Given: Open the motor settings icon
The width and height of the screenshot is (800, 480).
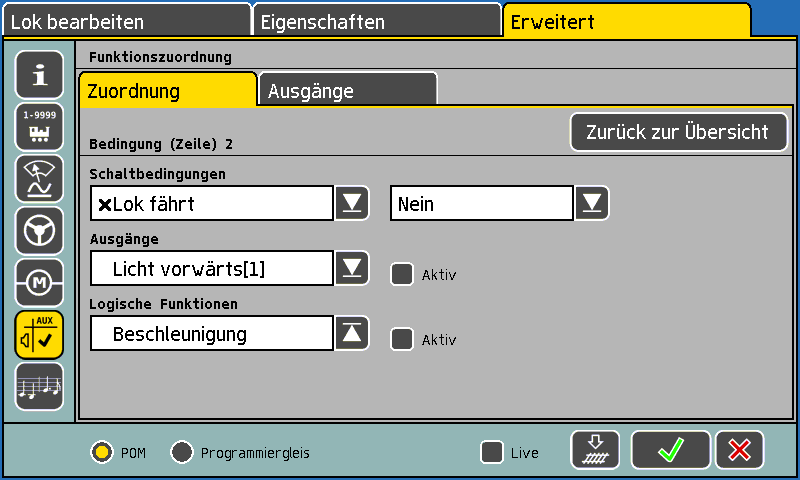Looking at the screenshot, I should click(x=39, y=283).
